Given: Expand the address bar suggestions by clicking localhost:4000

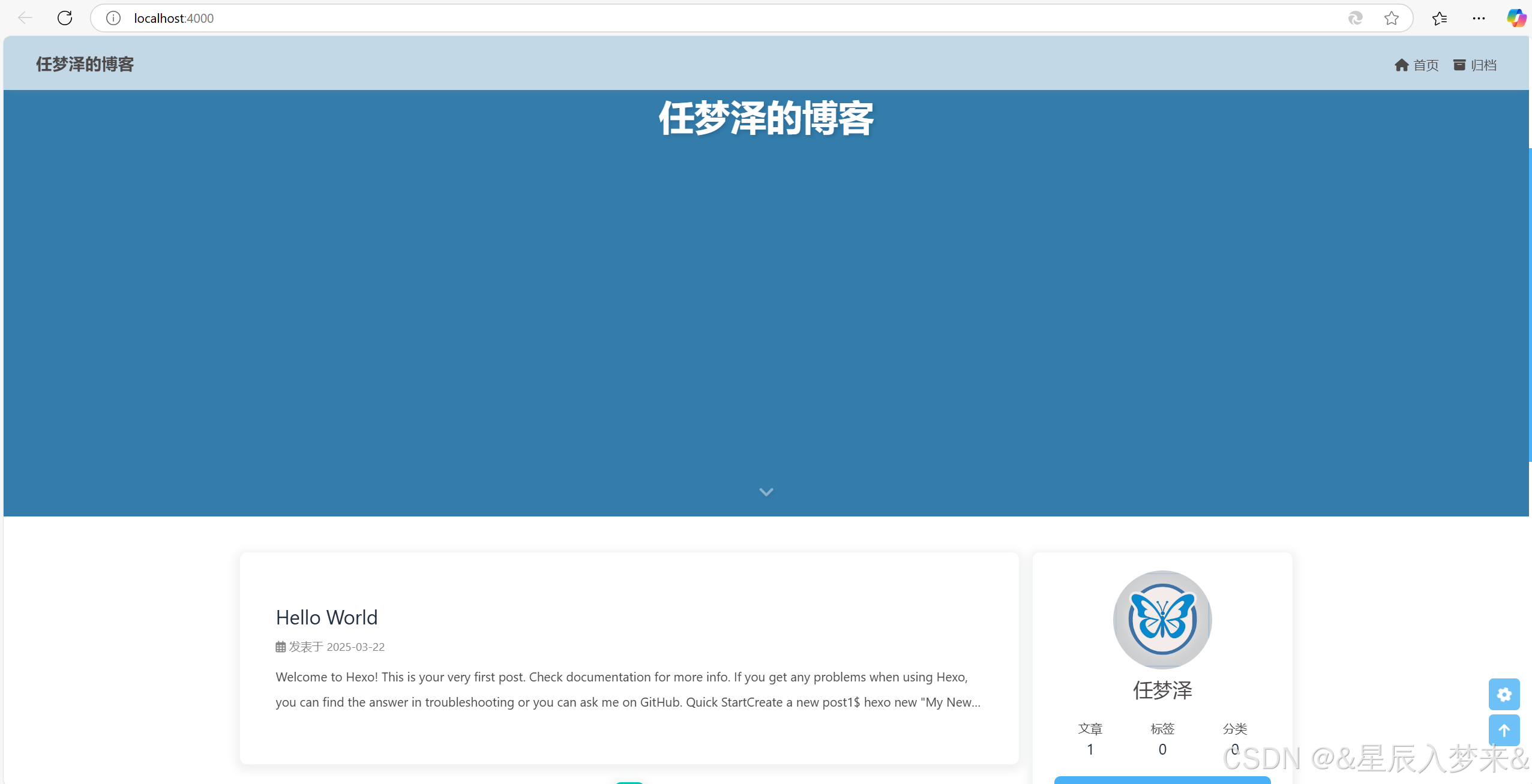Looking at the screenshot, I should pyautogui.click(x=174, y=17).
